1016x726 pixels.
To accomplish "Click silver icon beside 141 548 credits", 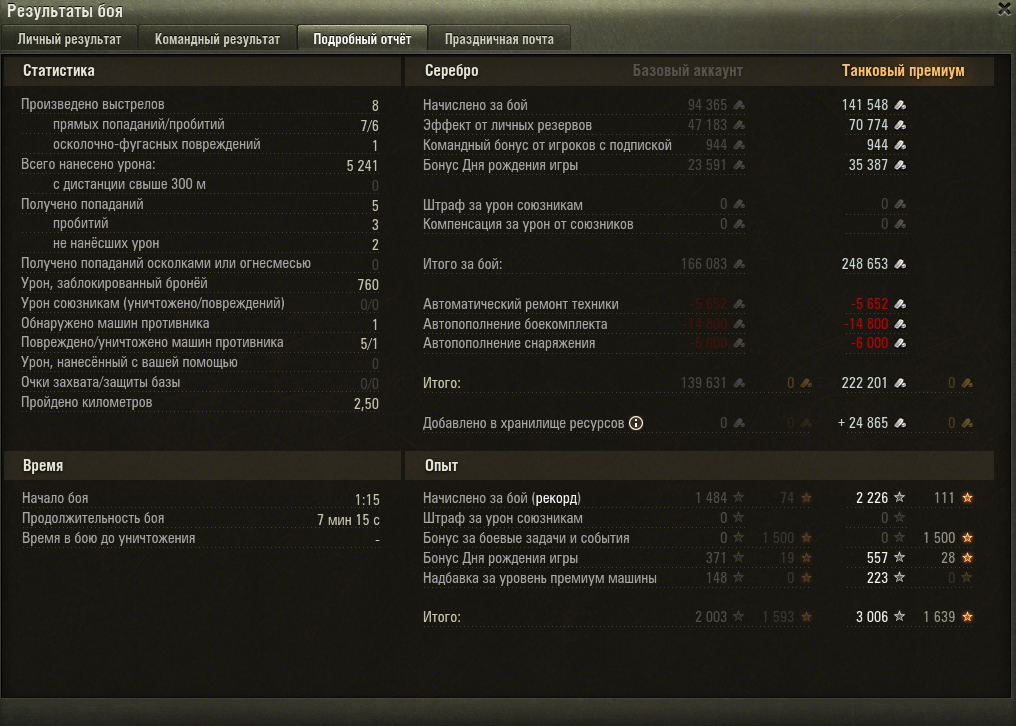I will 900,105.
